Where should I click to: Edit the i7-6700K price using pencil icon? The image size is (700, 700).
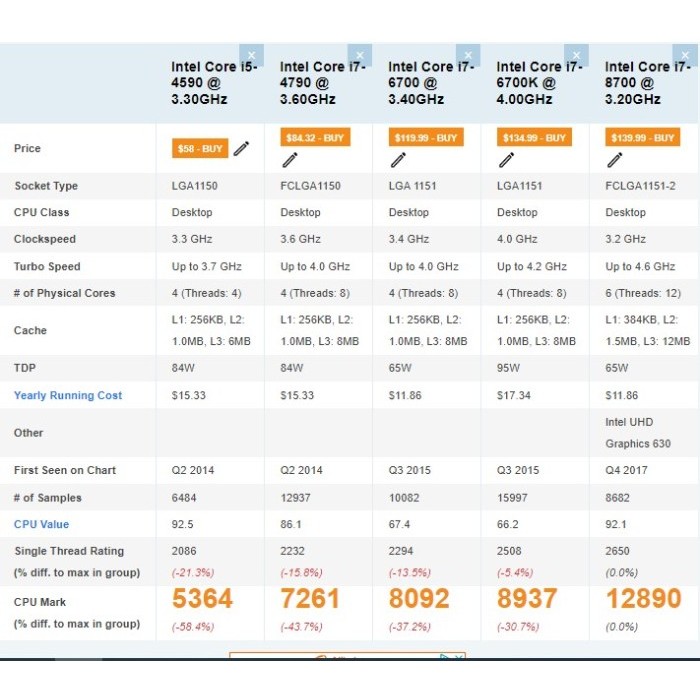[x=507, y=159]
